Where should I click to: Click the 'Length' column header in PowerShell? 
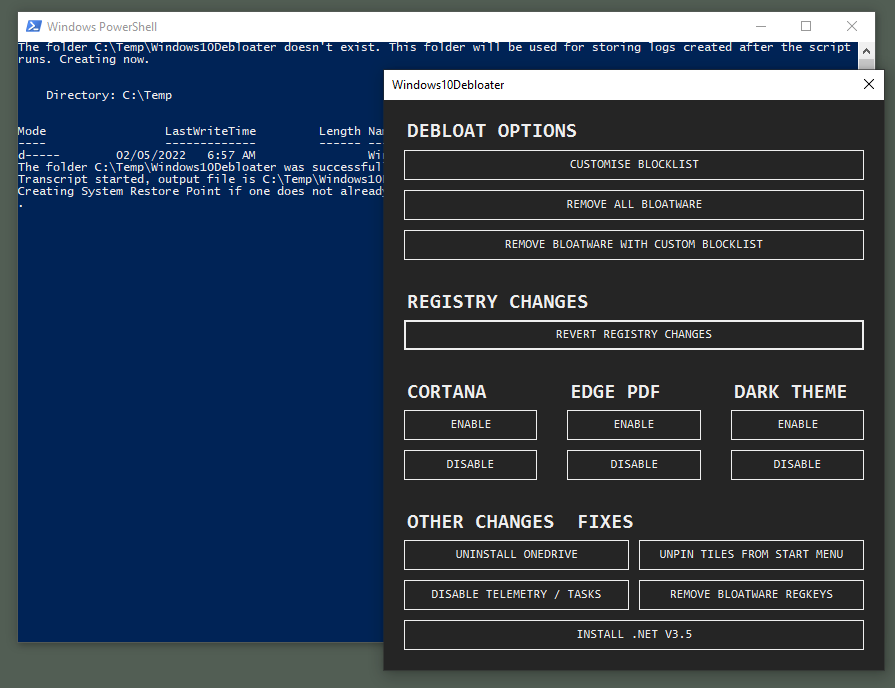[340, 131]
